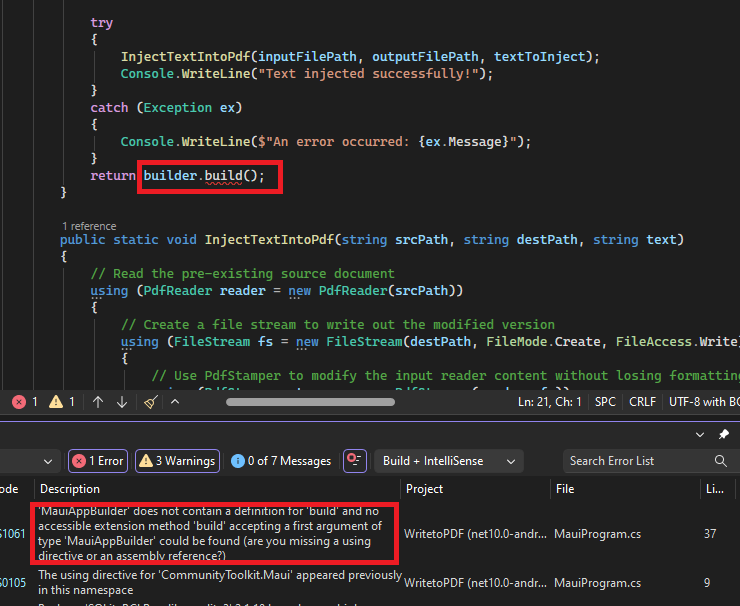Toggle the 0 of 7 Messages filter
Image resolution: width=740 pixels, height=606 pixels.
click(281, 461)
